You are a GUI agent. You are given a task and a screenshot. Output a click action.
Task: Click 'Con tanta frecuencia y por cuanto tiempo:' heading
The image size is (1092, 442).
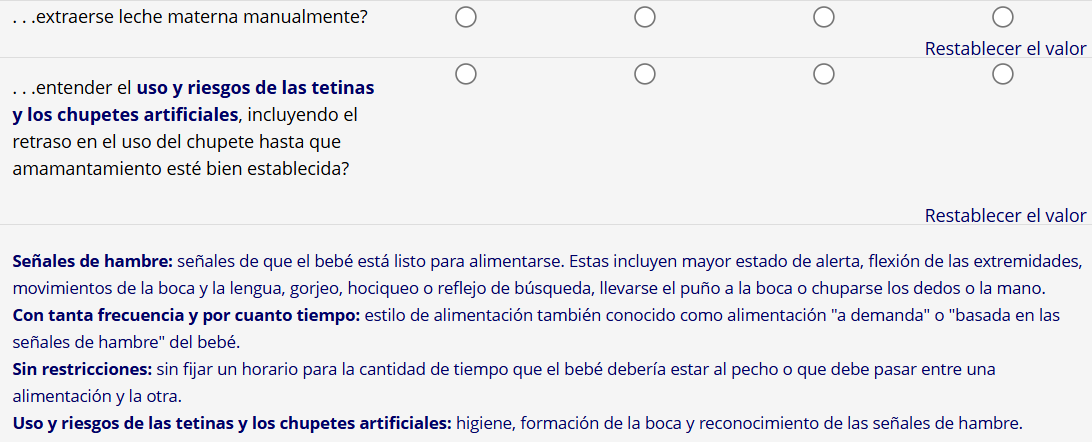click(186, 315)
